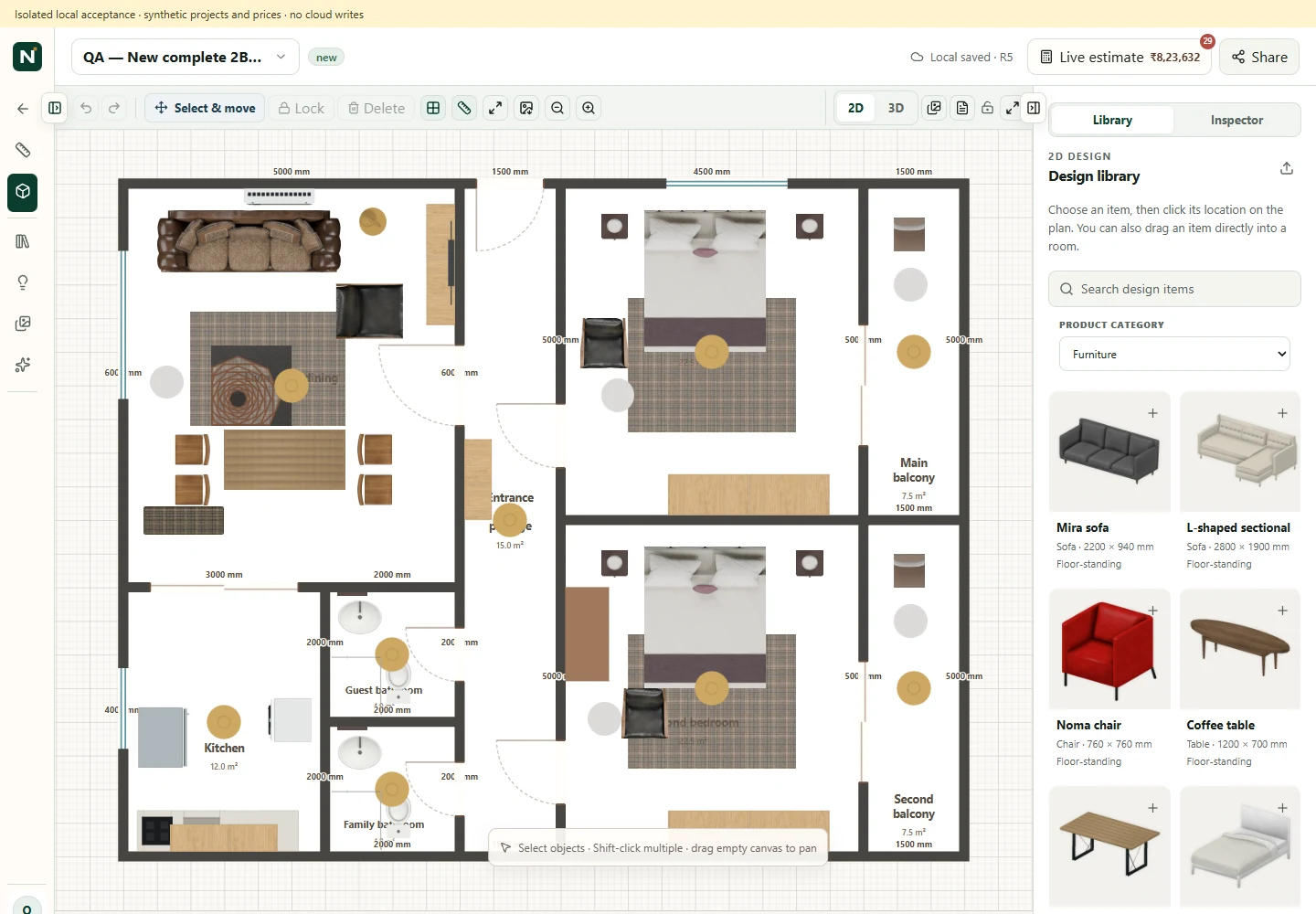Screen dimensions: 1316x914
Task: Open the Live estimate button
Action: 1120,57
